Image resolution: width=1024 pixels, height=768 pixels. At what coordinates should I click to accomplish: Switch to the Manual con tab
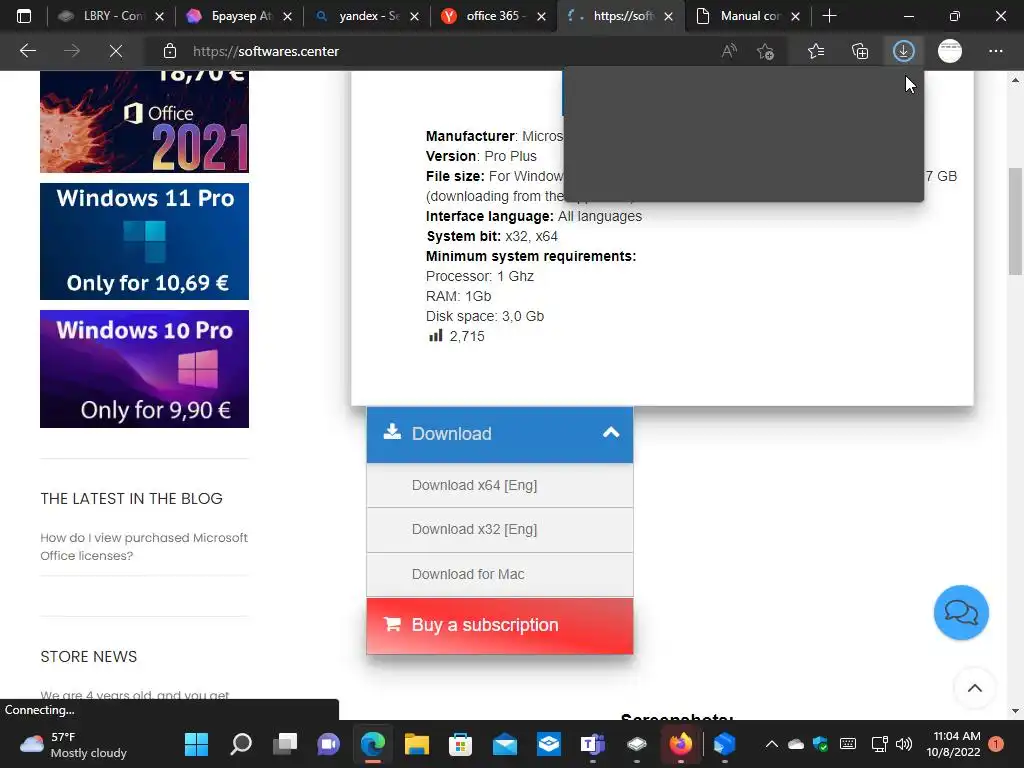748,16
